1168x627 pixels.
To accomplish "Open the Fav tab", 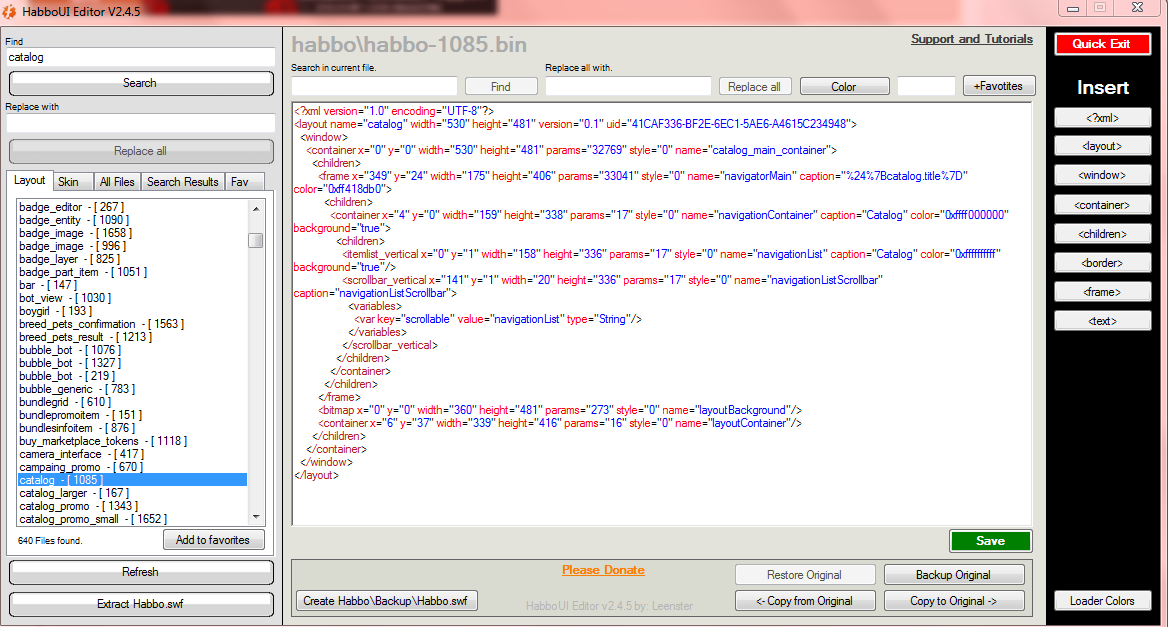I will [244, 182].
